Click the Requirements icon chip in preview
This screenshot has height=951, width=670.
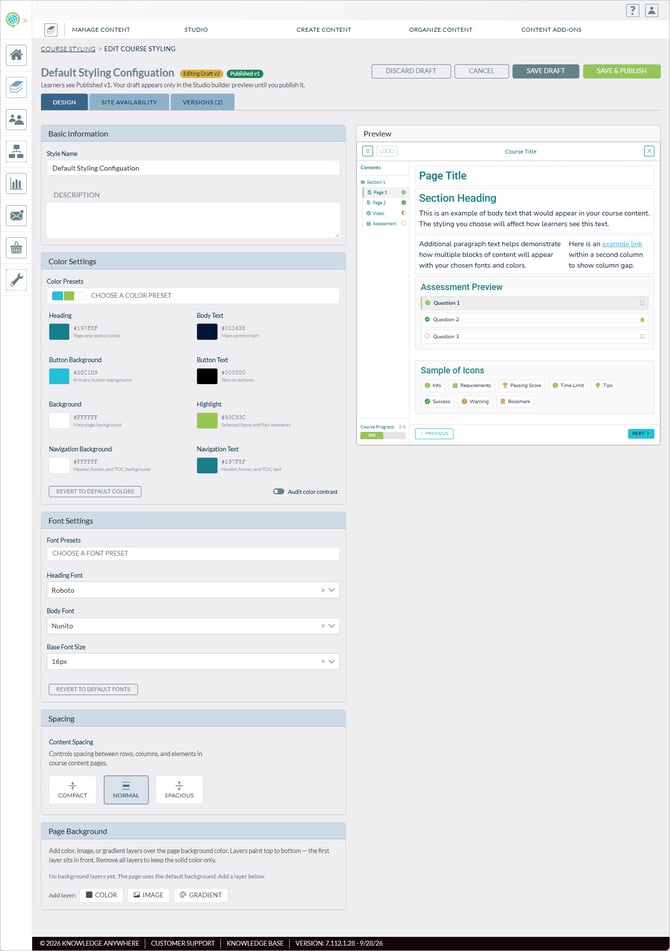[472, 385]
